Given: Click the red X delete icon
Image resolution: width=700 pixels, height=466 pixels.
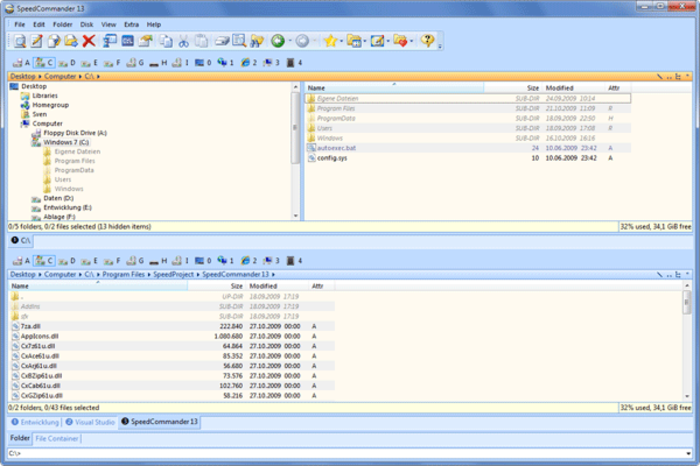Looking at the screenshot, I should [x=89, y=41].
